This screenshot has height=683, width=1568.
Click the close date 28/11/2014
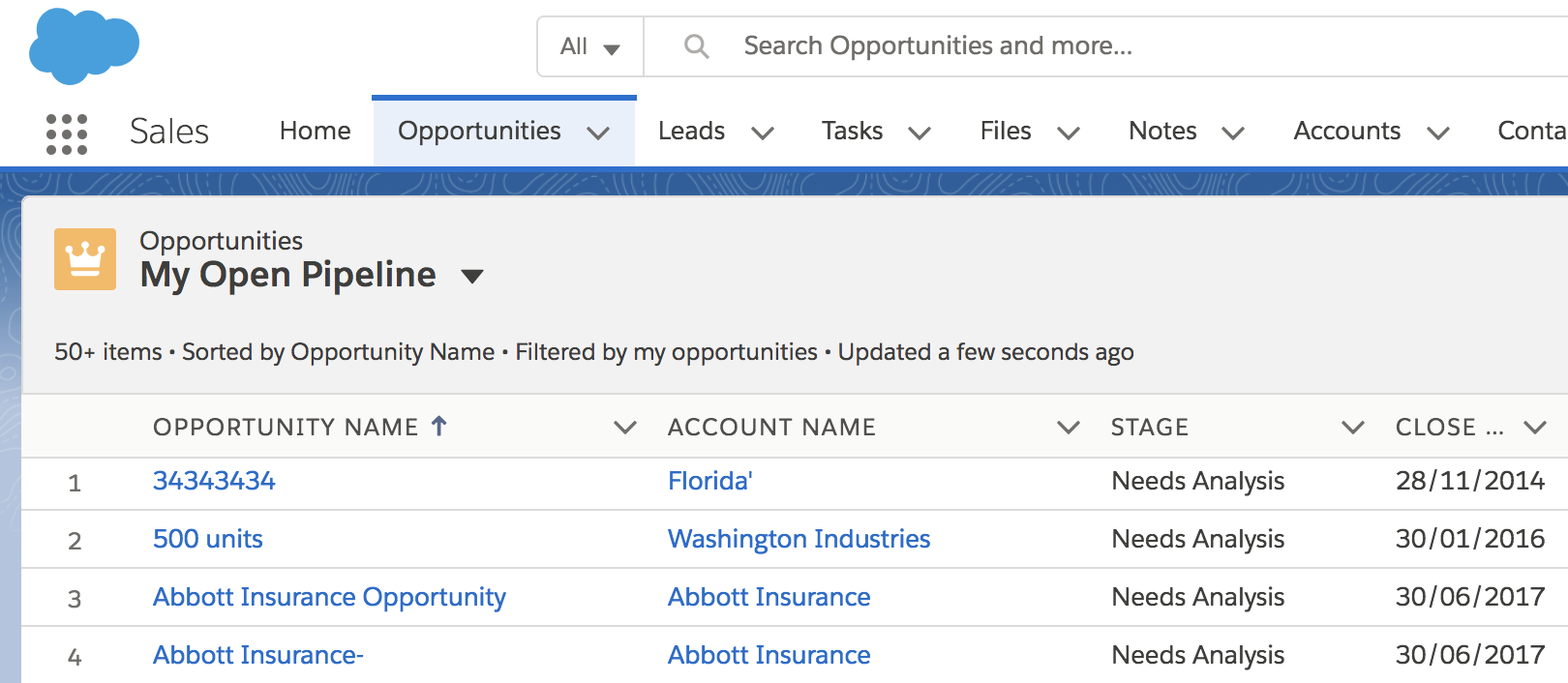point(1470,481)
